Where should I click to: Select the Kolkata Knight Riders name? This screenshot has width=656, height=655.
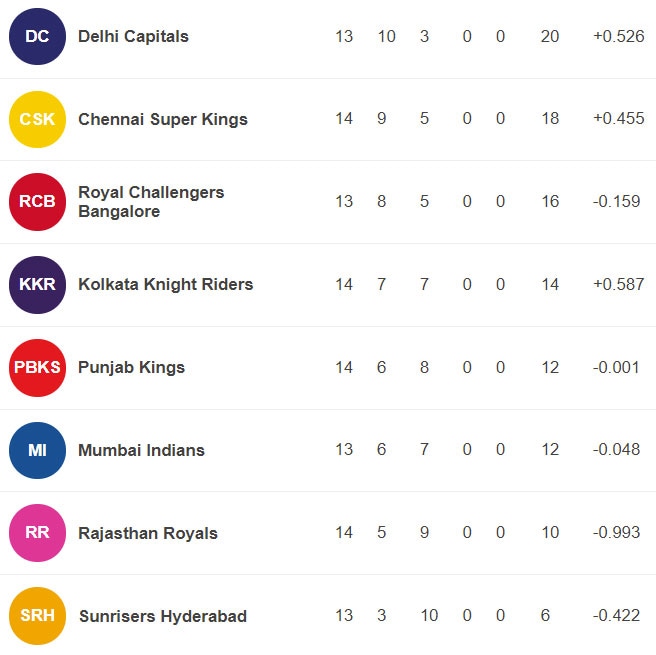coord(166,284)
